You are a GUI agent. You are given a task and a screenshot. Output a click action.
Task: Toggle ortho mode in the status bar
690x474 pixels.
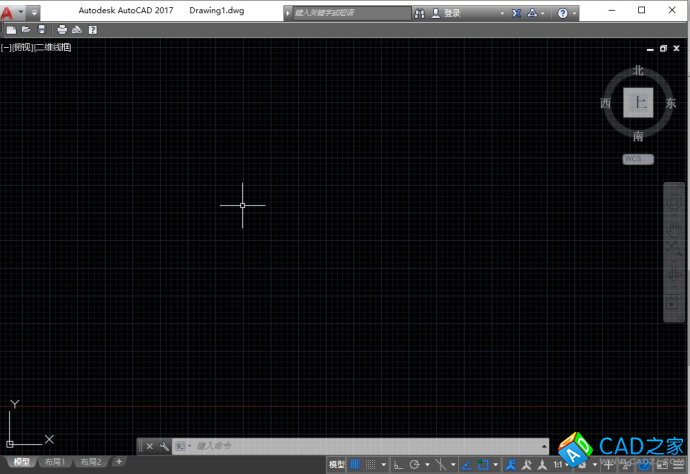[x=398, y=464]
